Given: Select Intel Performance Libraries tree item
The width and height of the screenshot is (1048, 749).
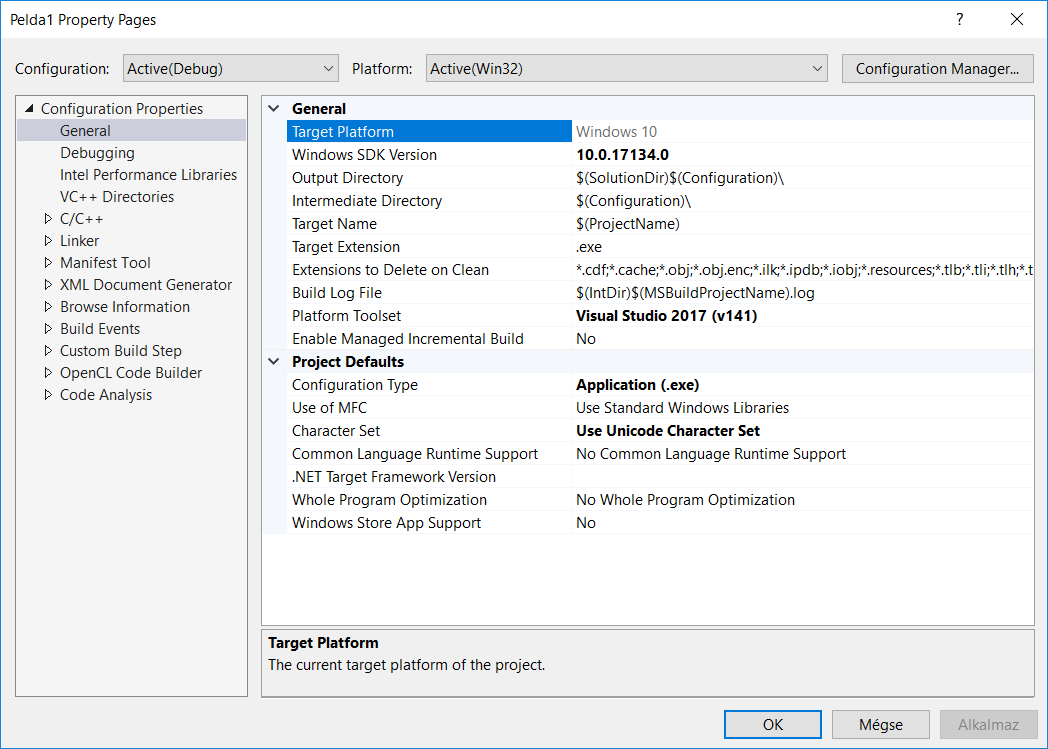Looking at the screenshot, I should [x=148, y=175].
